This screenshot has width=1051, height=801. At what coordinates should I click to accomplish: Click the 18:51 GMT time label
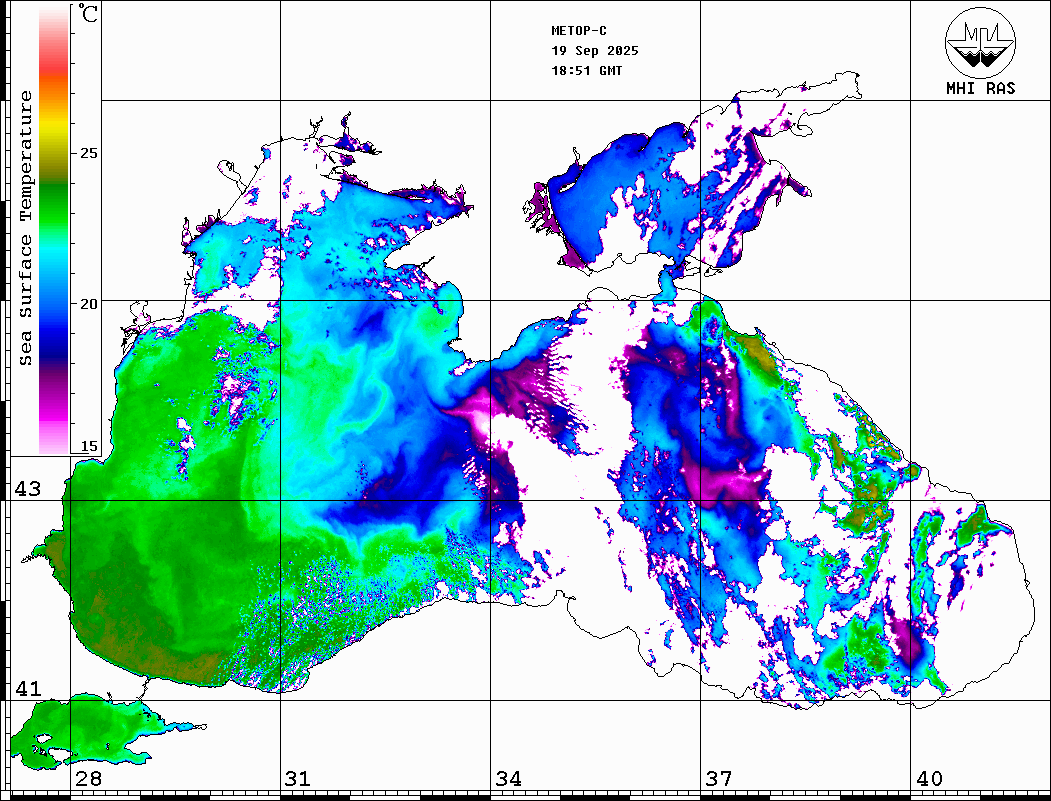point(586,71)
